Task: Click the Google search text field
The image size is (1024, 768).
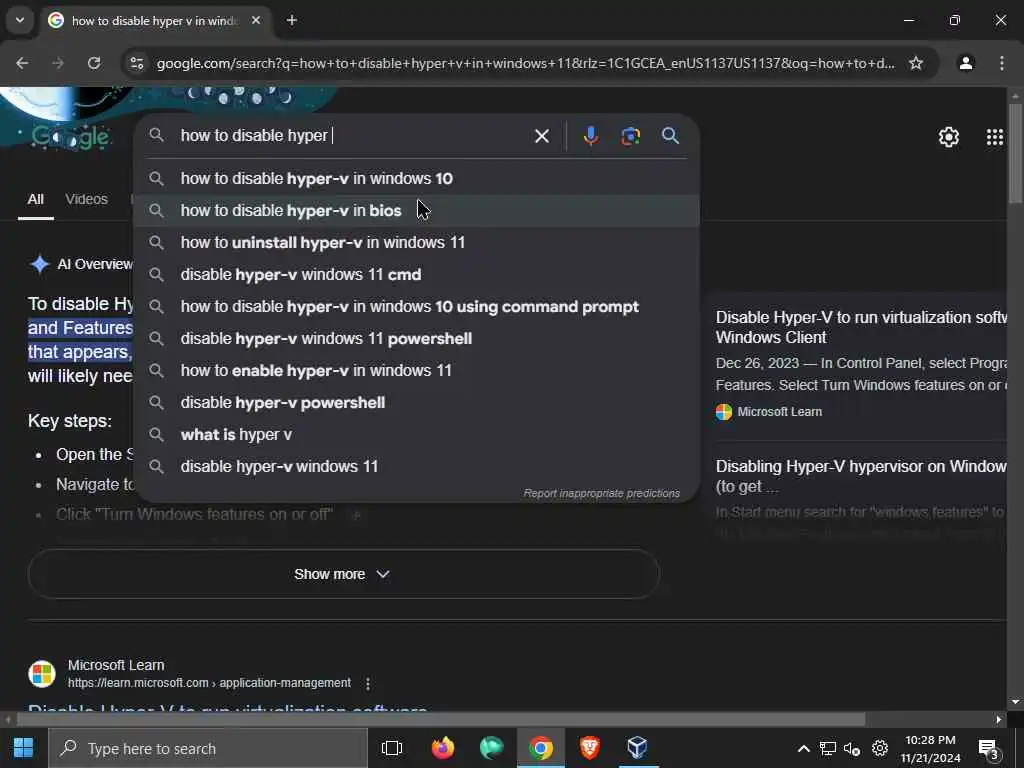Action: click(x=353, y=136)
